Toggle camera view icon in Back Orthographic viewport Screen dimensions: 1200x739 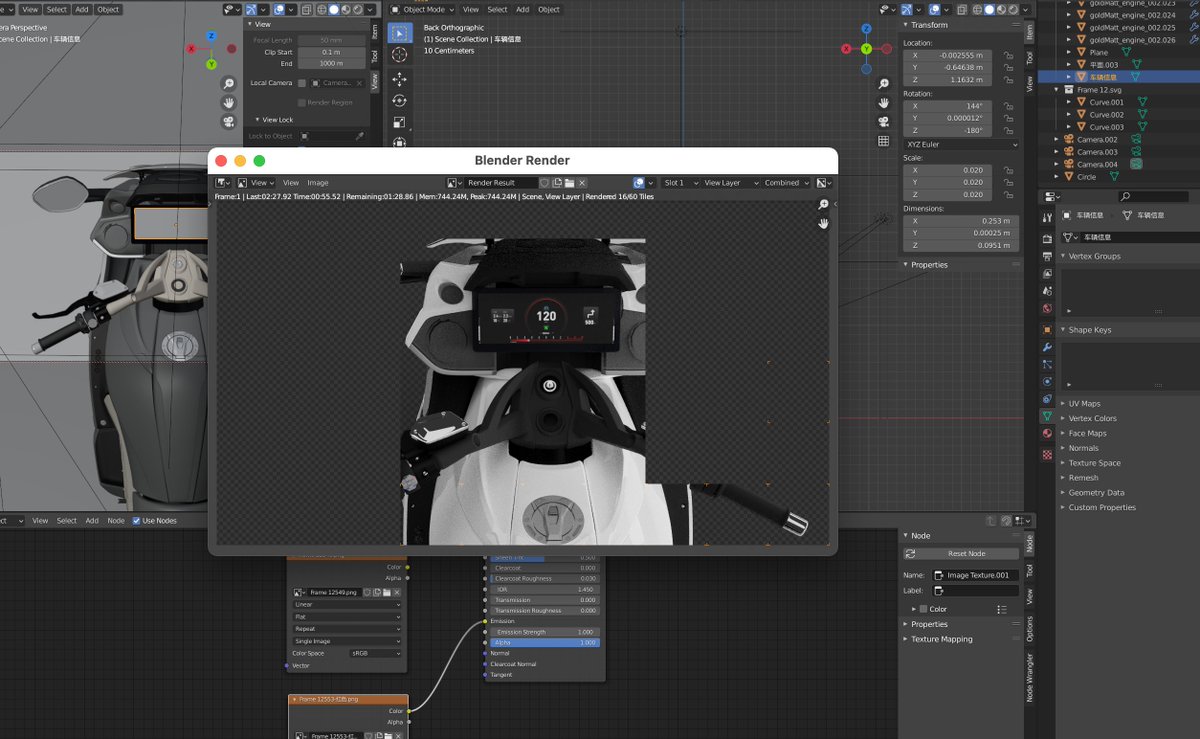883,122
